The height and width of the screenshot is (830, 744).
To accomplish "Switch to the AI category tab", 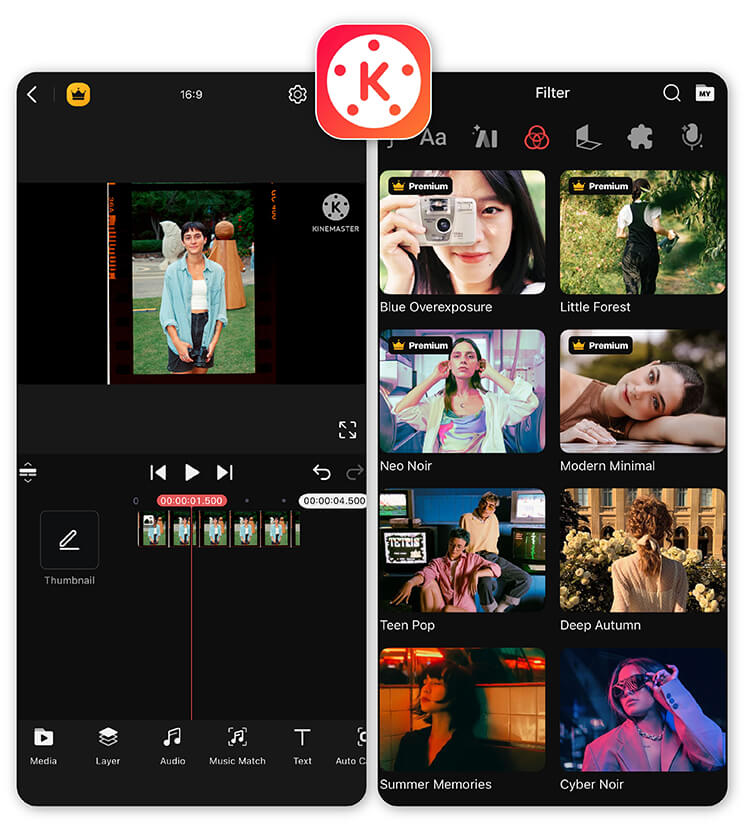I will coord(485,137).
